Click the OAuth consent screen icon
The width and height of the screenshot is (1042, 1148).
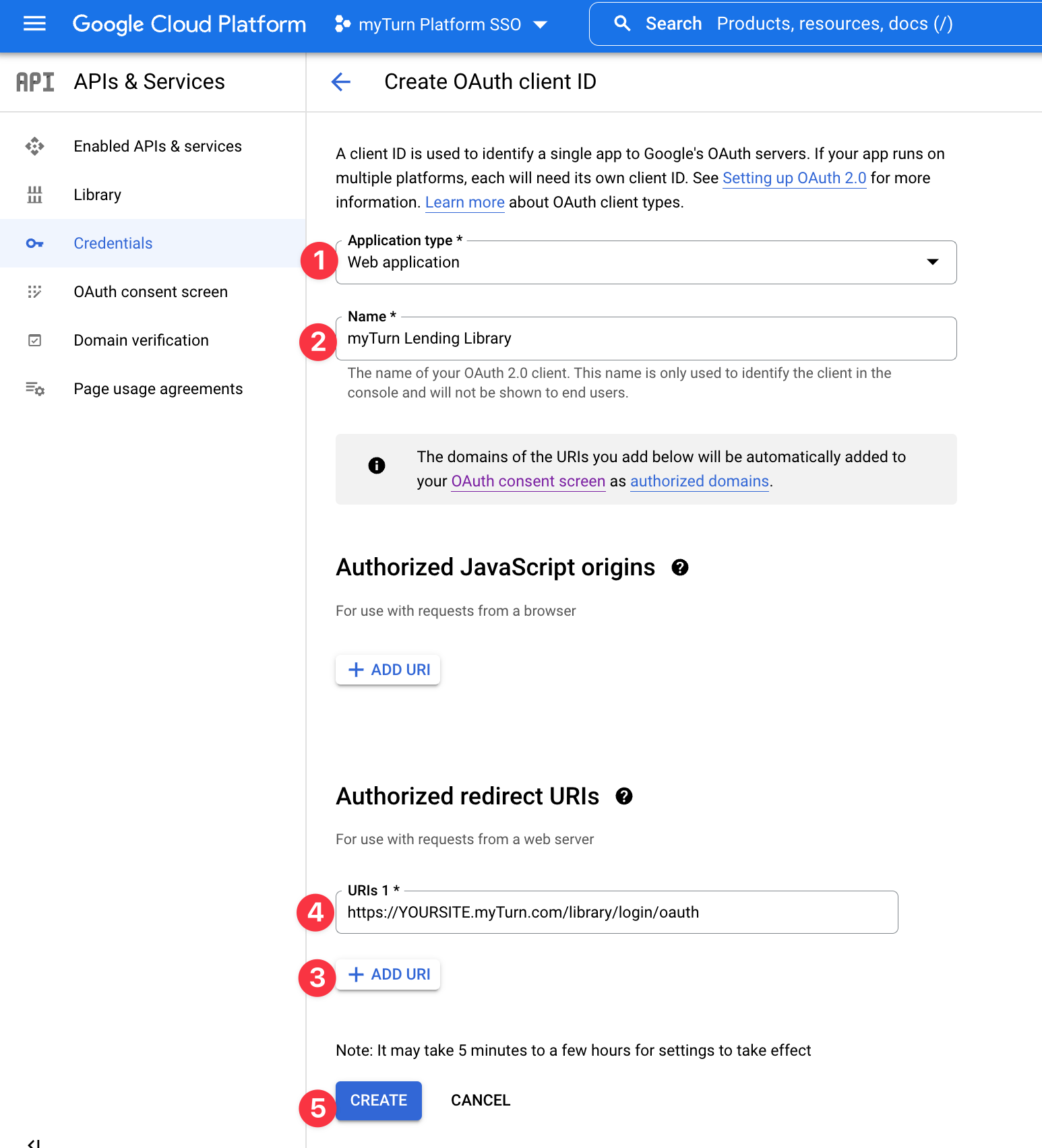tap(34, 292)
